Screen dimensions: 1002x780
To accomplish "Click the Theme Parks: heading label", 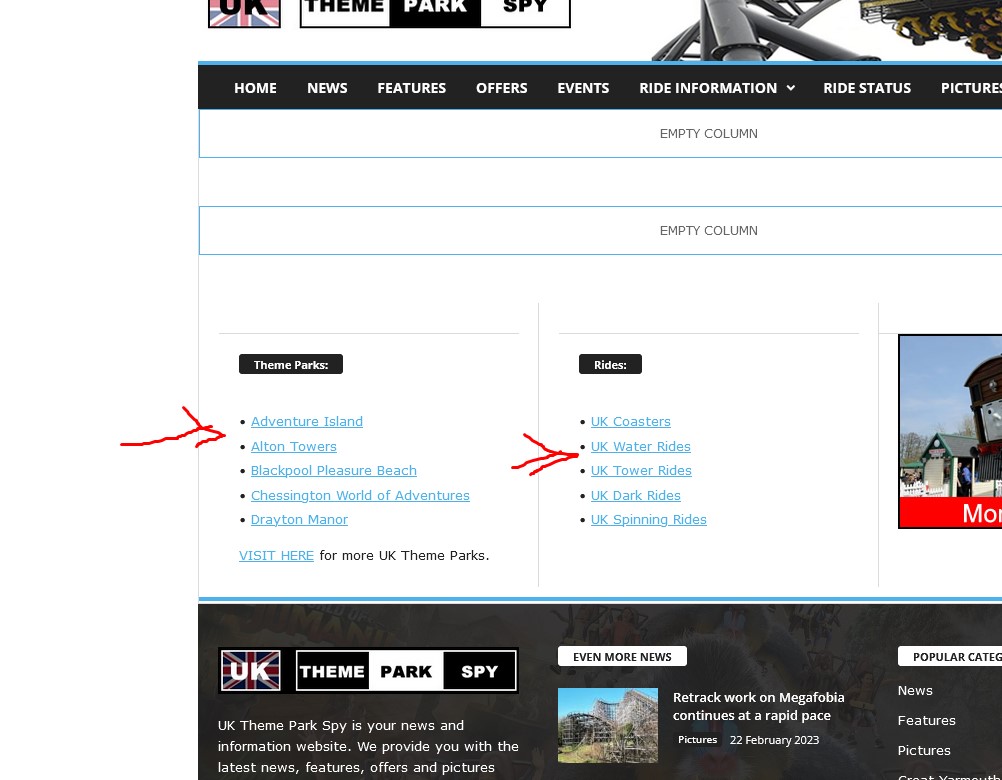I will click(x=291, y=364).
